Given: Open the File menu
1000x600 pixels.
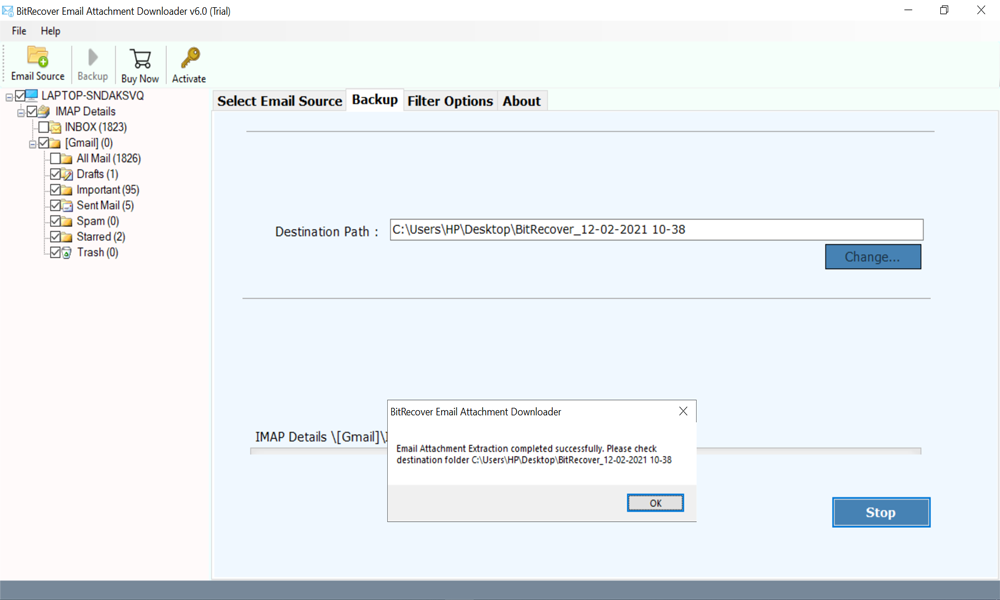Looking at the screenshot, I should pos(19,31).
